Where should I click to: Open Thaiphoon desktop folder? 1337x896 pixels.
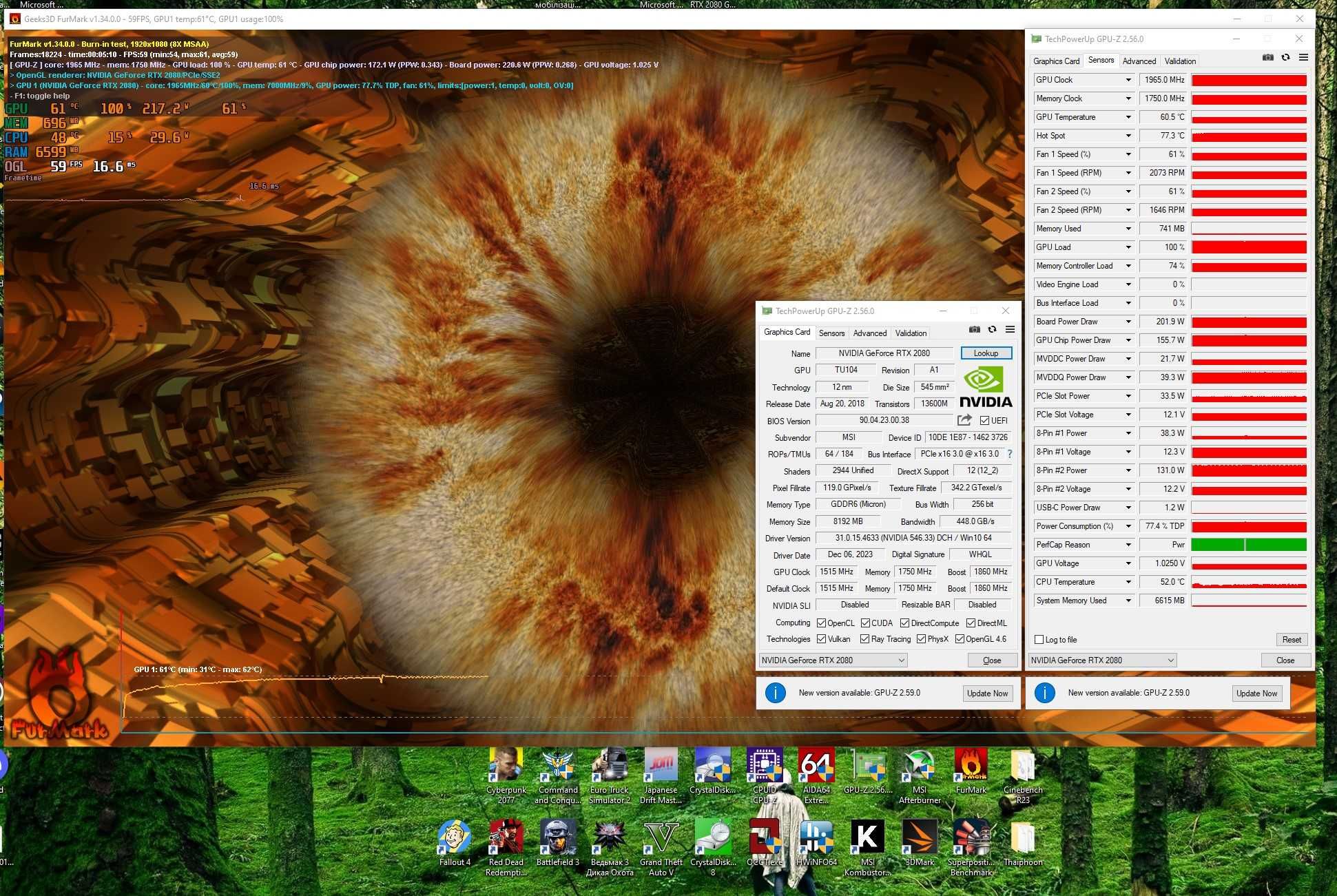click(x=1023, y=843)
